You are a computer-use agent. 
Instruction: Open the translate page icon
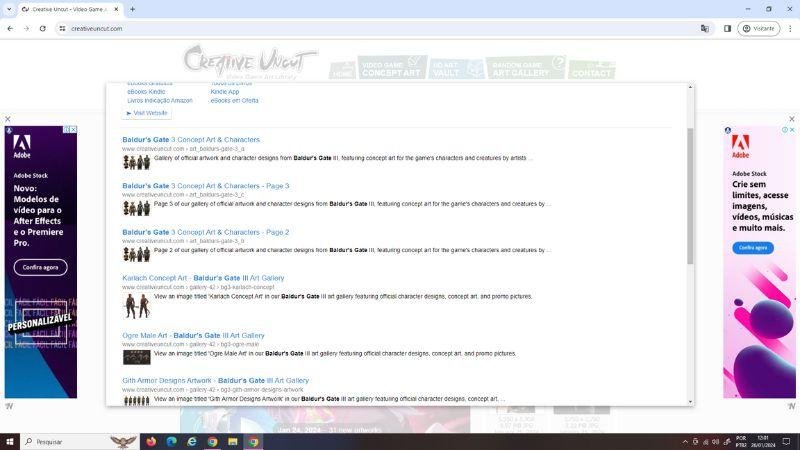[705, 29]
